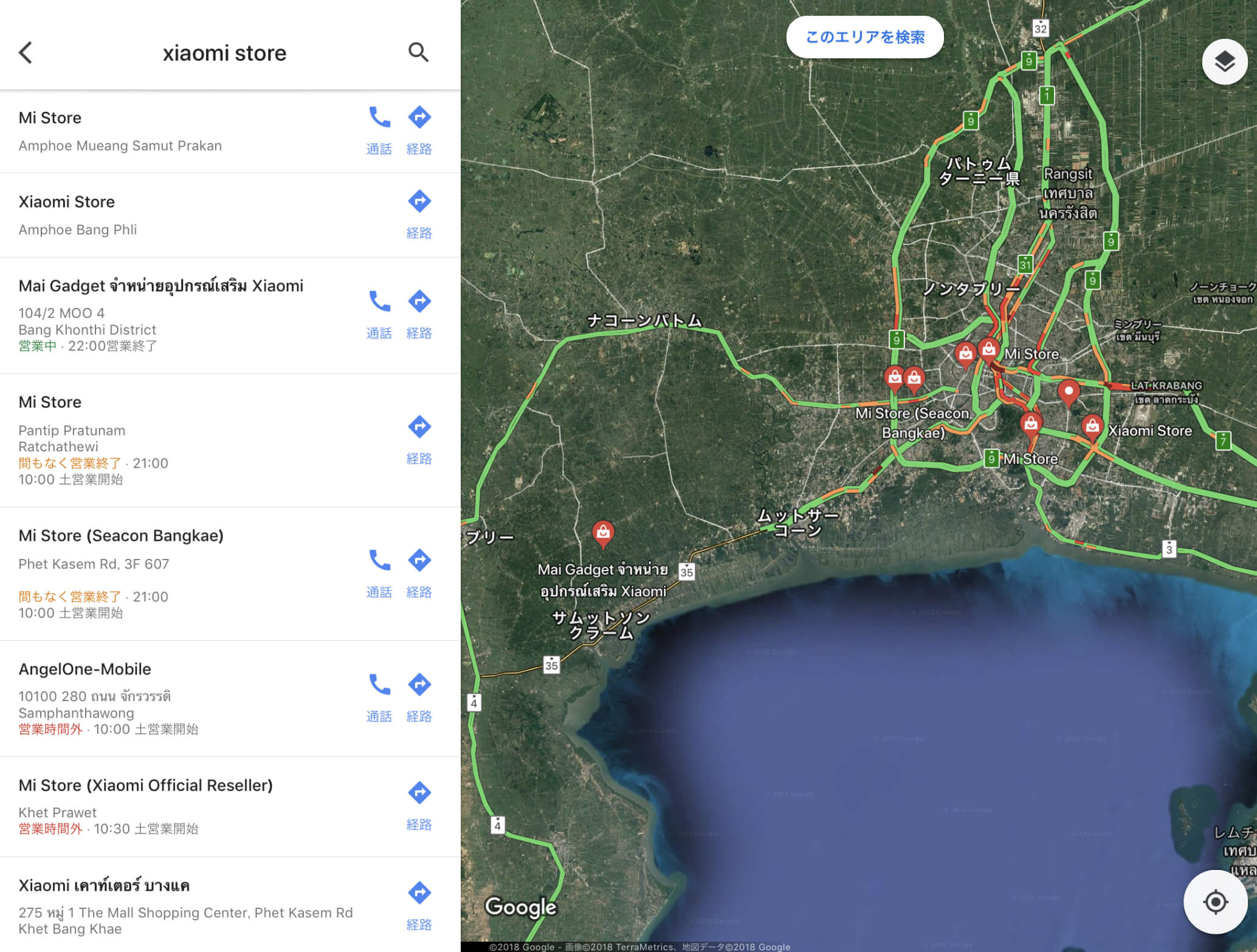Image resolution: width=1257 pixels, height=952 pixels.
Task: Open the map layers button
Action: click(1224, 61)
